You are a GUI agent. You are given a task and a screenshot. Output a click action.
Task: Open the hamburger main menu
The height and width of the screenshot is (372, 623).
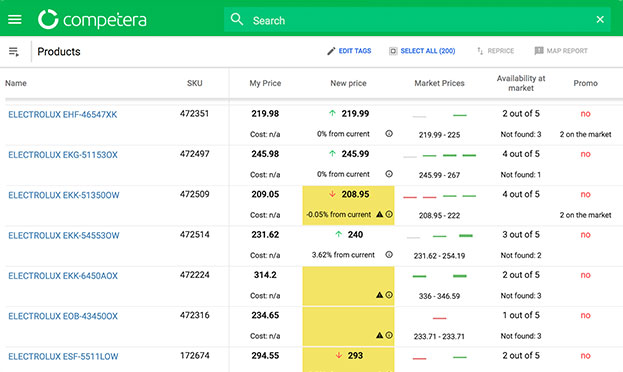[15, 19]
